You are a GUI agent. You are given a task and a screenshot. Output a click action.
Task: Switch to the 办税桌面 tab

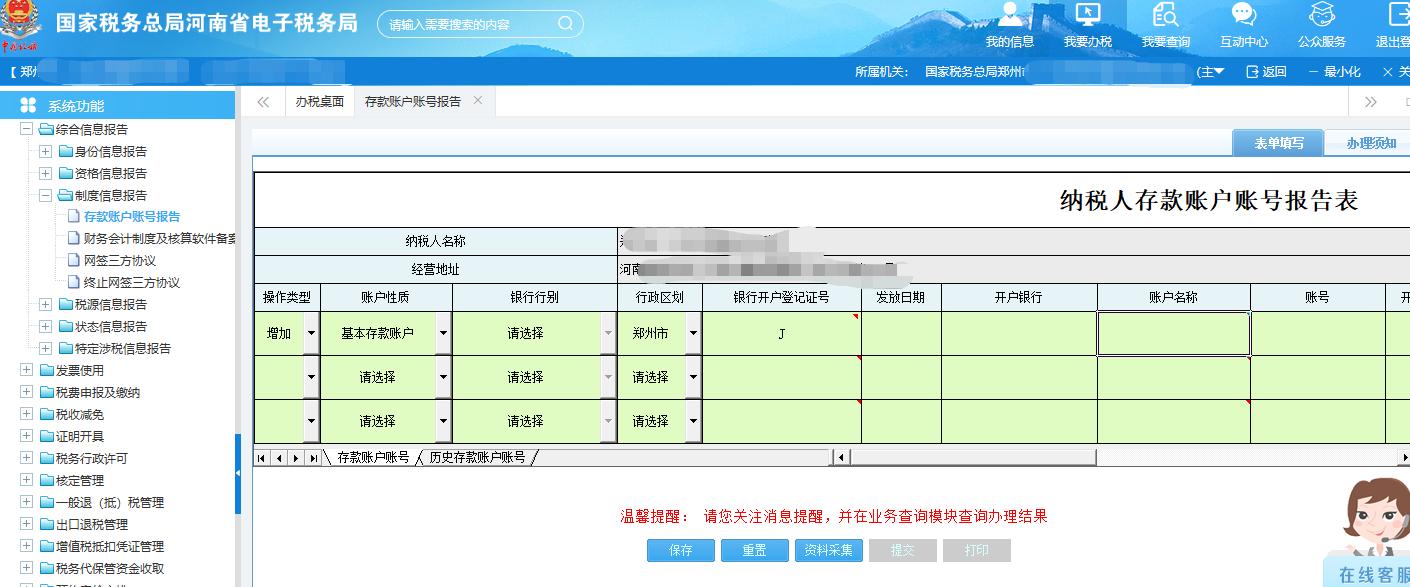click(x=319, y=100)
